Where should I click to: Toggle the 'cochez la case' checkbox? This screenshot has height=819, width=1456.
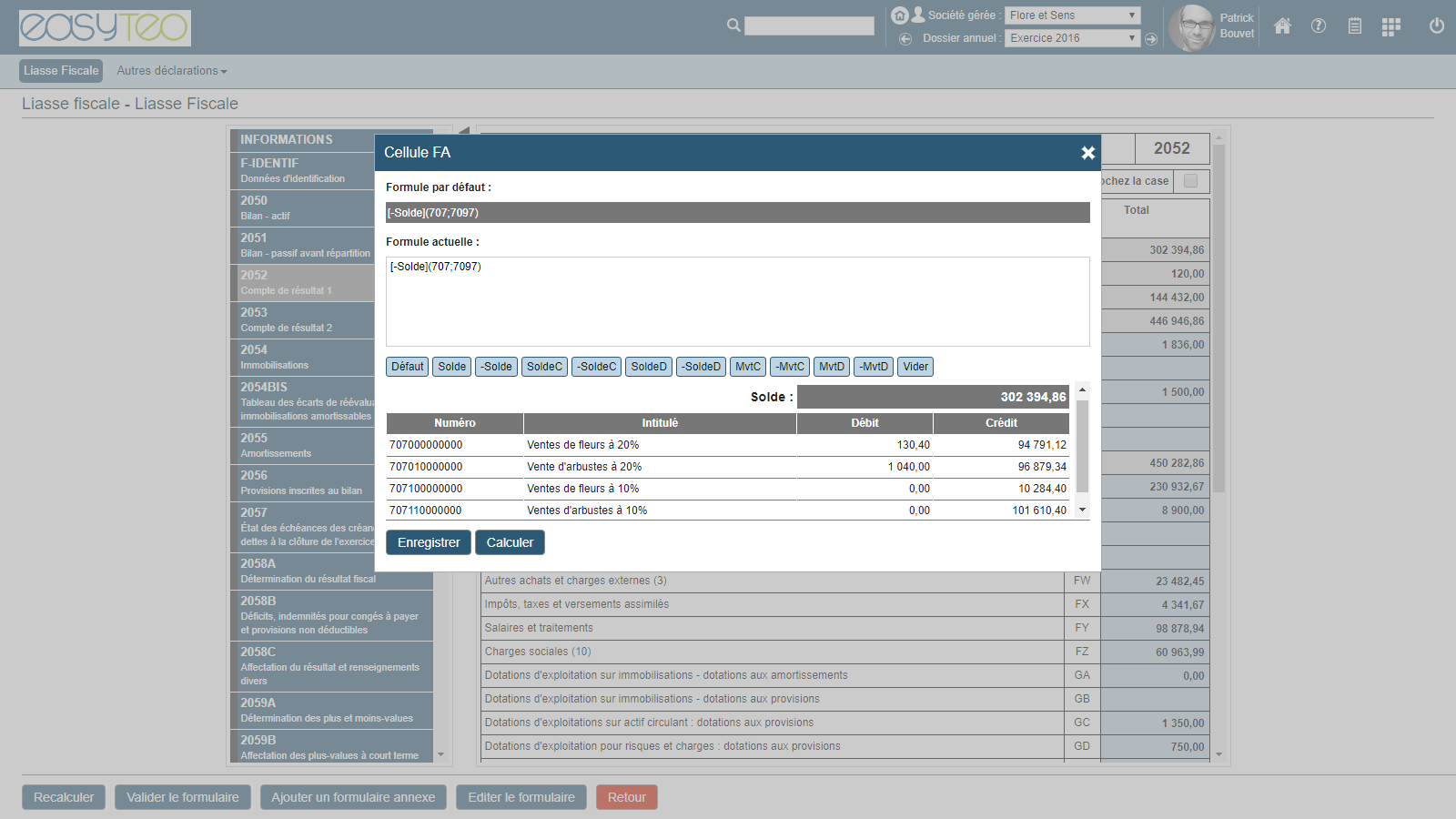1190,181
